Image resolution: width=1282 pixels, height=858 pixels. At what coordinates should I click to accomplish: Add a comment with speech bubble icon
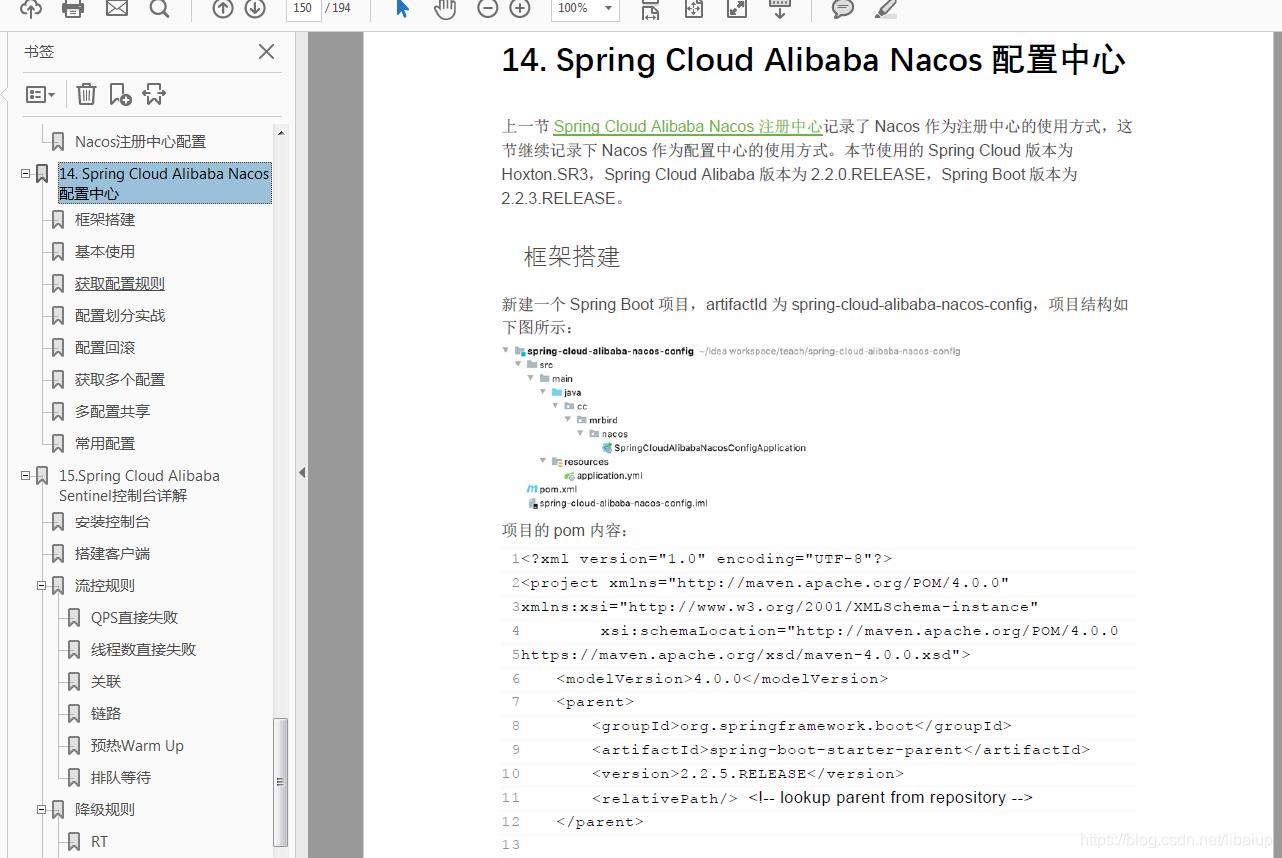coord(843,8)
